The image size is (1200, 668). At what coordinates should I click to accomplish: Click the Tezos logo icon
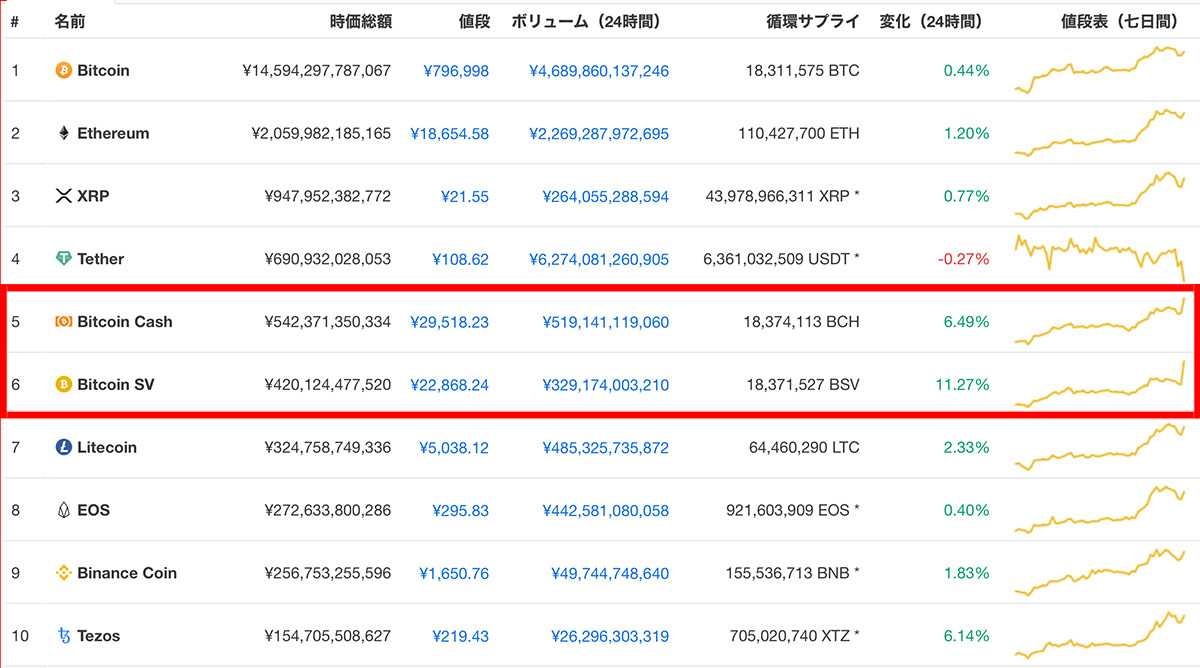tap(64, 636)
